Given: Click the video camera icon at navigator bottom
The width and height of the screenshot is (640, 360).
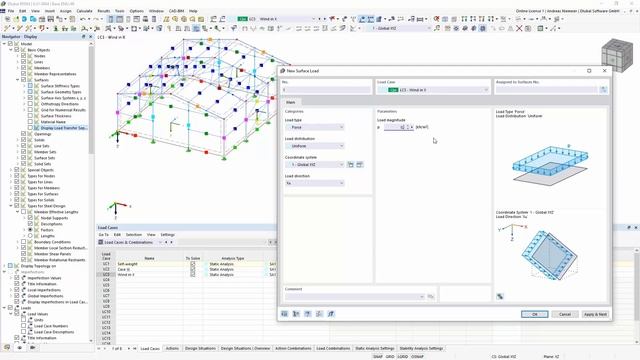Looking at the screenshot, I should (32, 348).
